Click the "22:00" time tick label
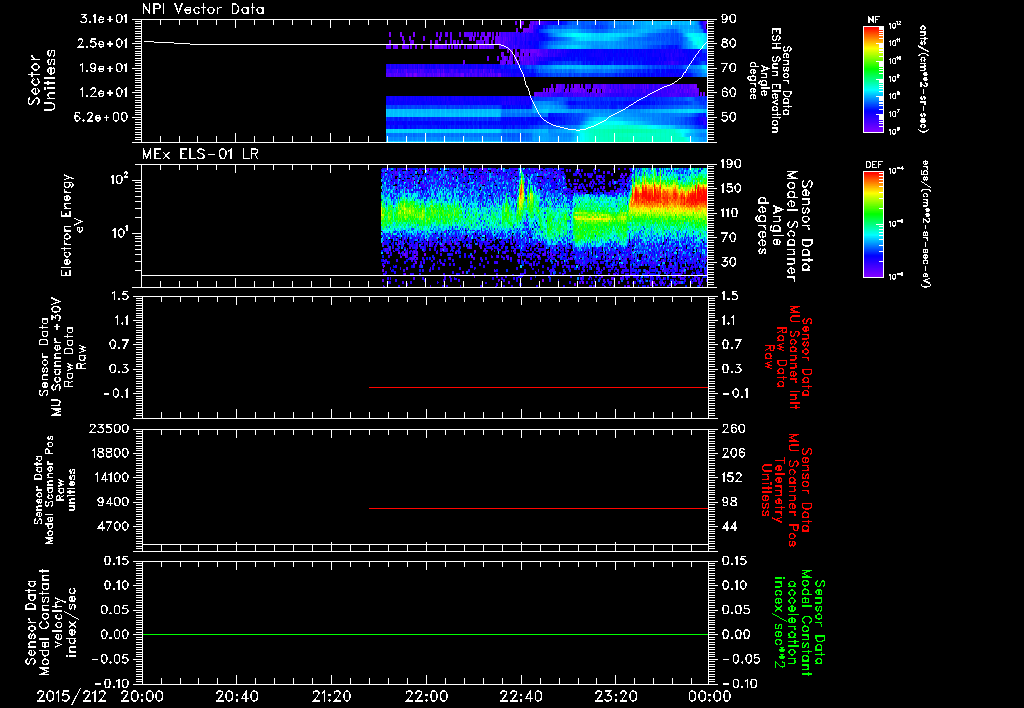 (x=426, y=696)
